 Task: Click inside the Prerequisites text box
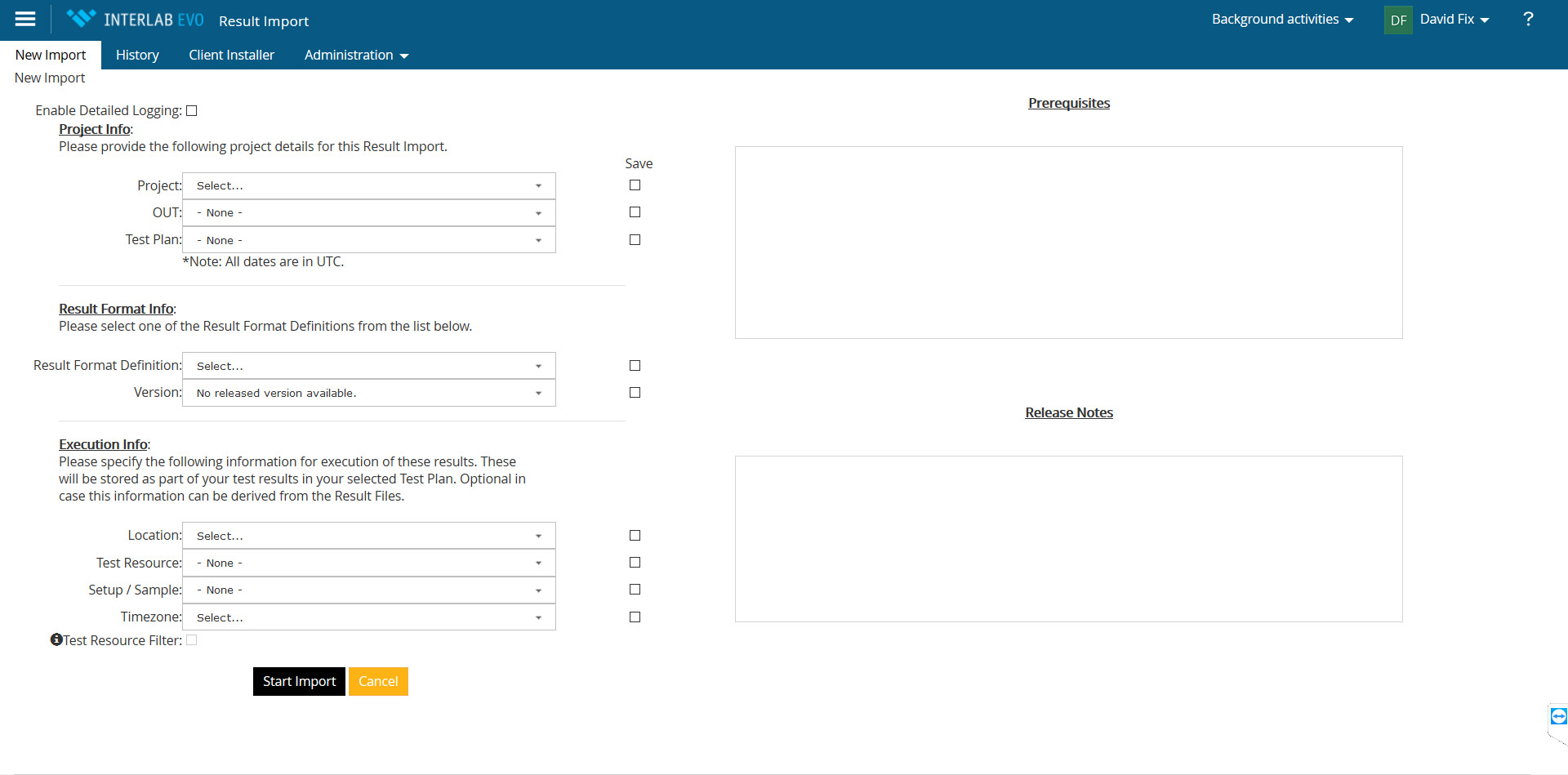(1068, 243)
